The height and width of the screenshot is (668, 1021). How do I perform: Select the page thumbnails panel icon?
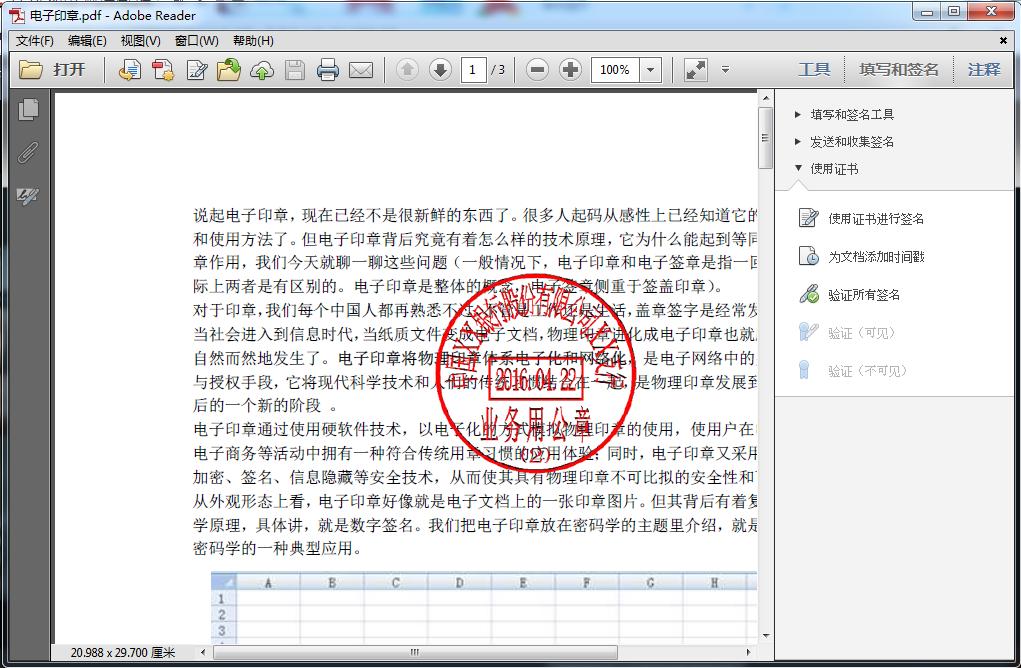coord(30,107)
